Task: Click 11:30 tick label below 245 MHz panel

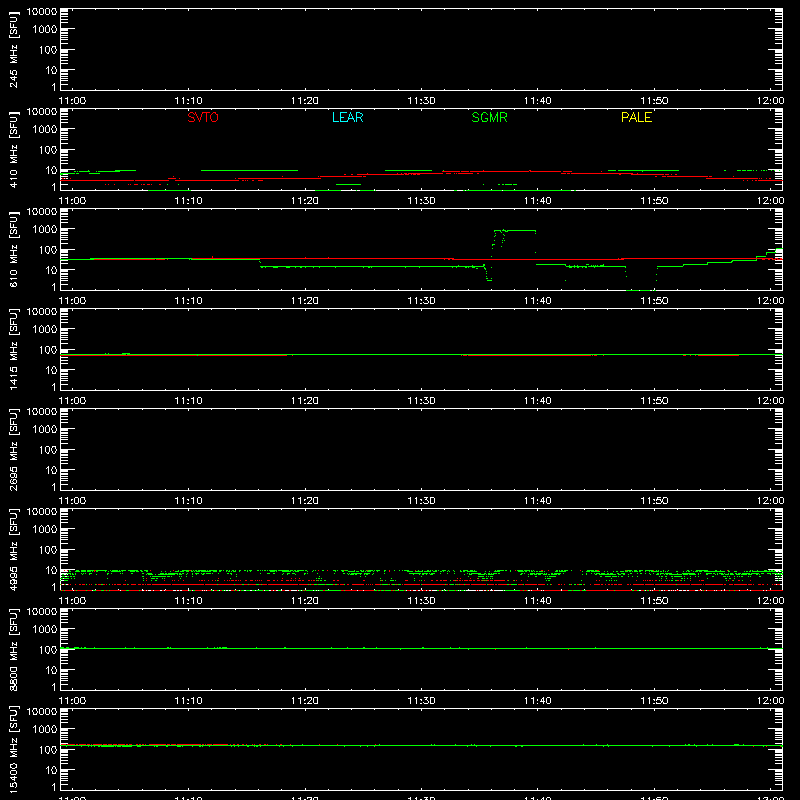Action: pos(421,101)
